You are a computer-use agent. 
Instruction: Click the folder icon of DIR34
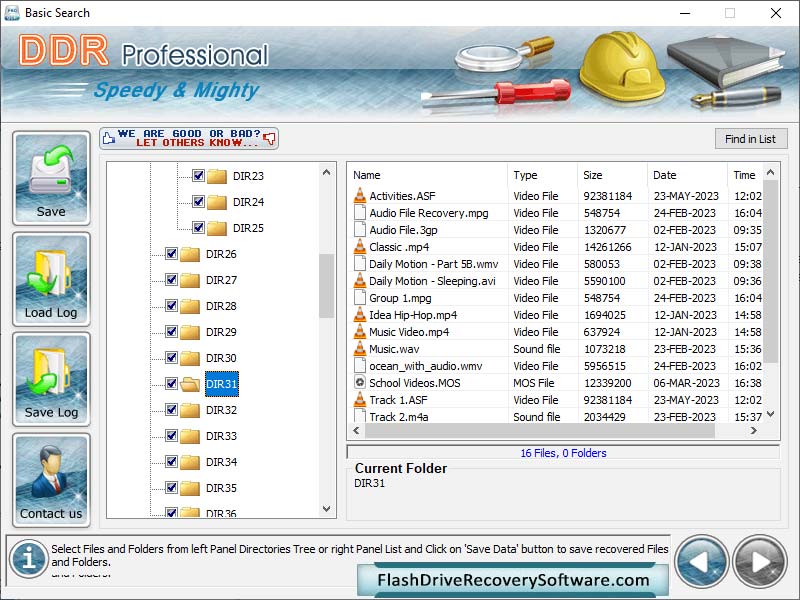coord(190,462)
